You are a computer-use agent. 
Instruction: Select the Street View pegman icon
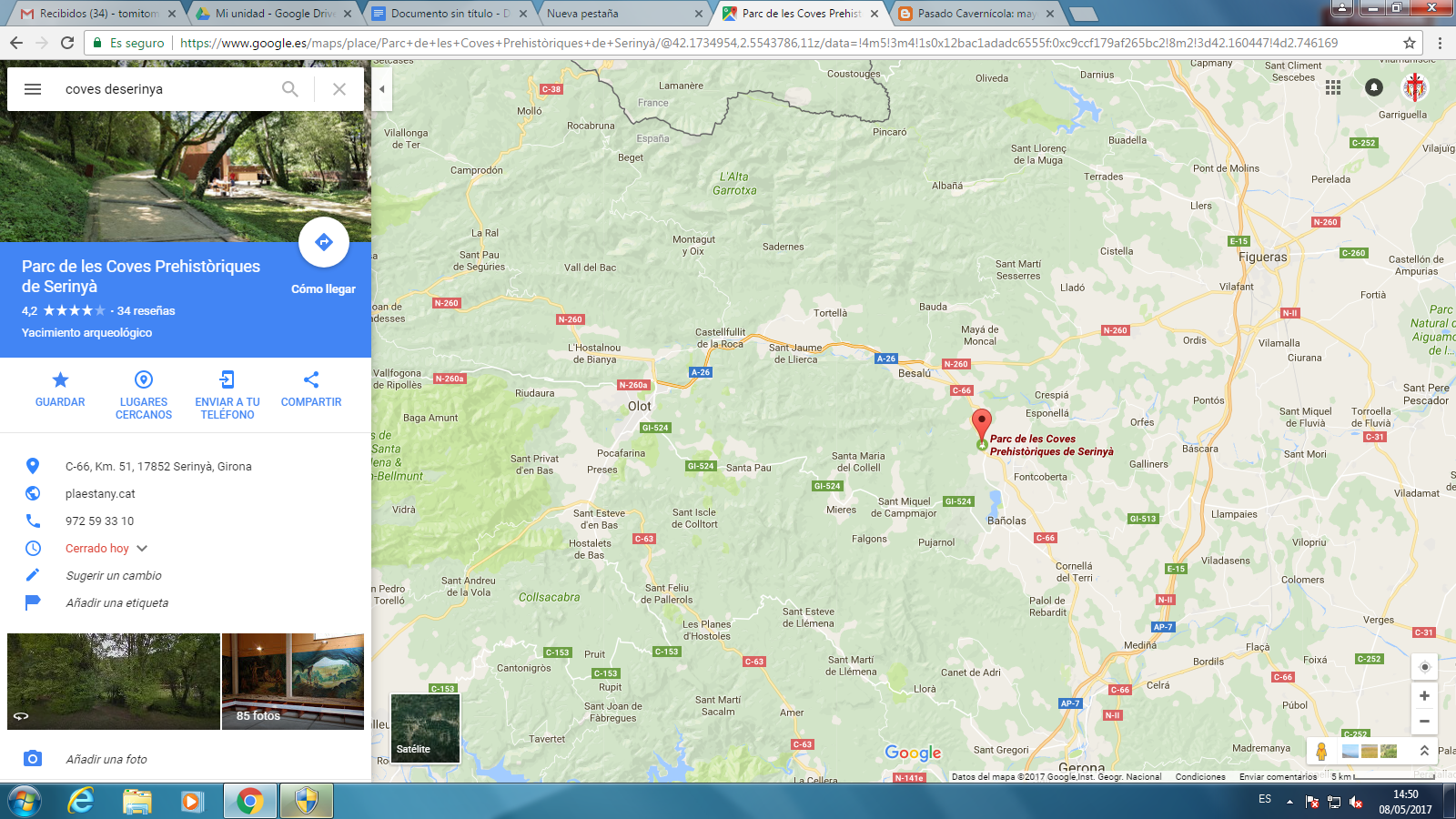pyautogui.click(x=1321, y=752)
